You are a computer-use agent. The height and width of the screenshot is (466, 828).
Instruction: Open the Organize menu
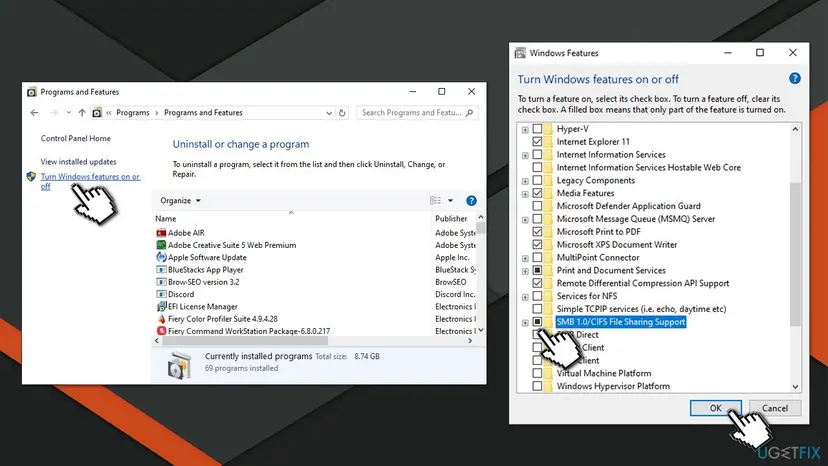[x=181, y=201]
